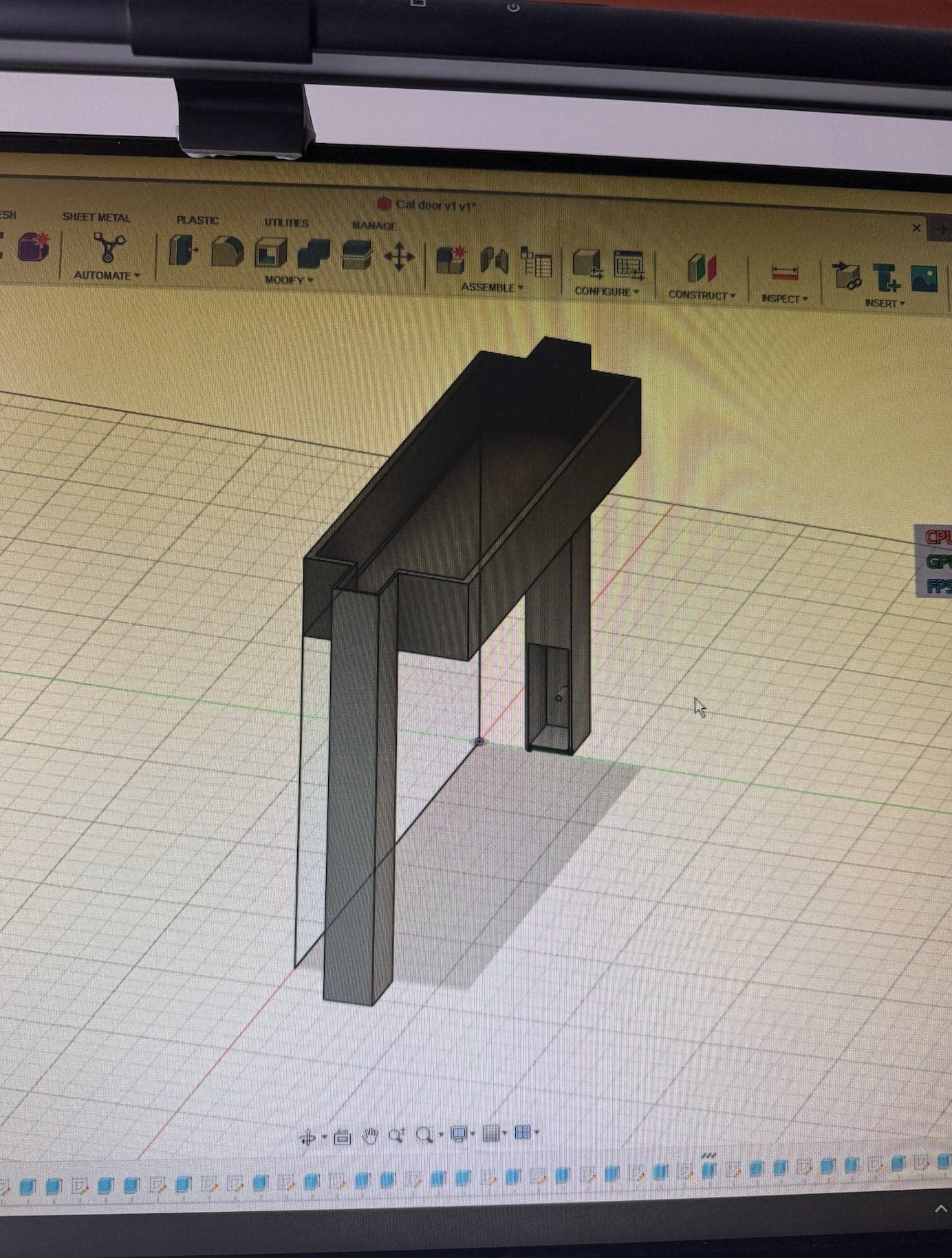
Task: Open the MODIFY dropdown menu
Action: pos(289,280)
